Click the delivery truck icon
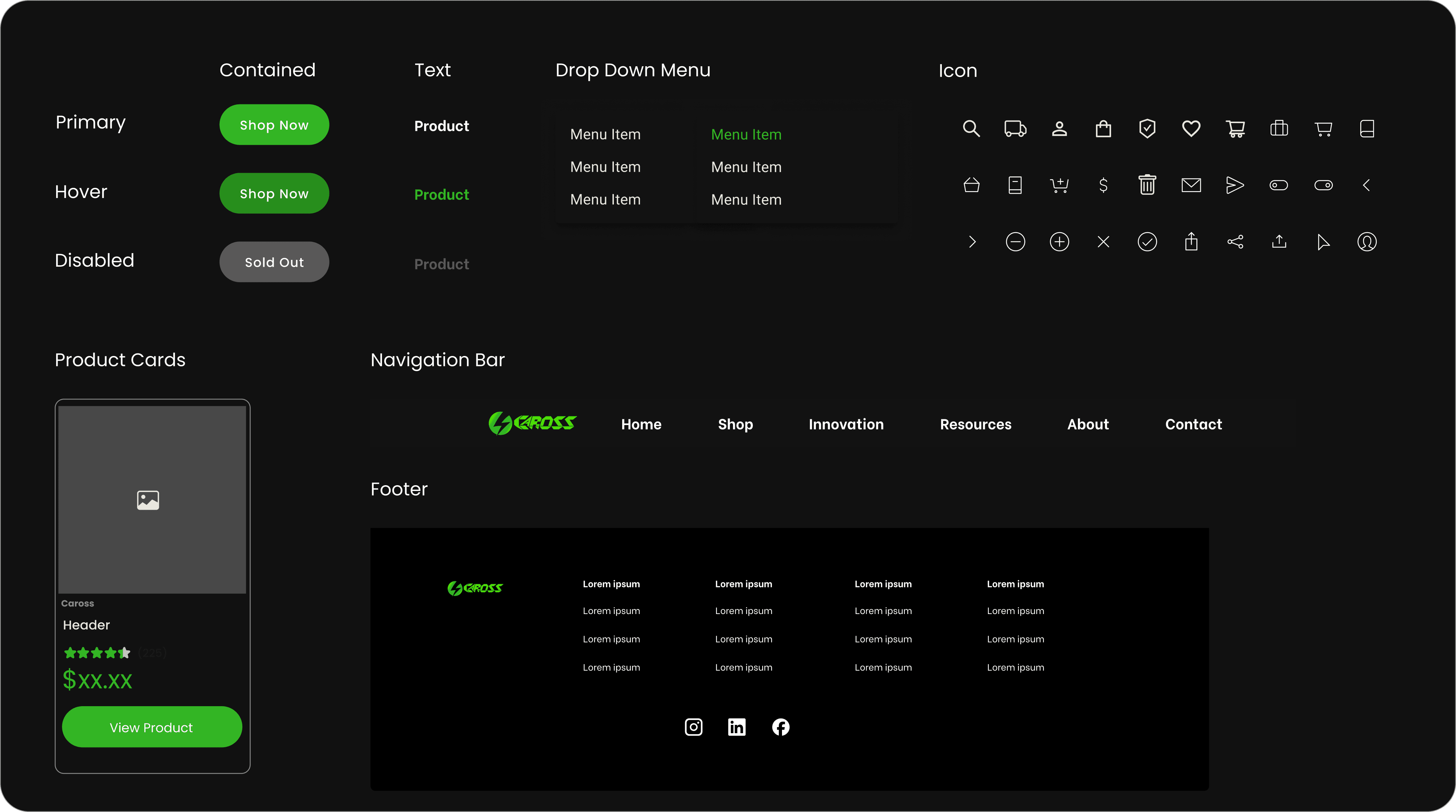This screenshot has height=812, width=1456. [1015, 129]
